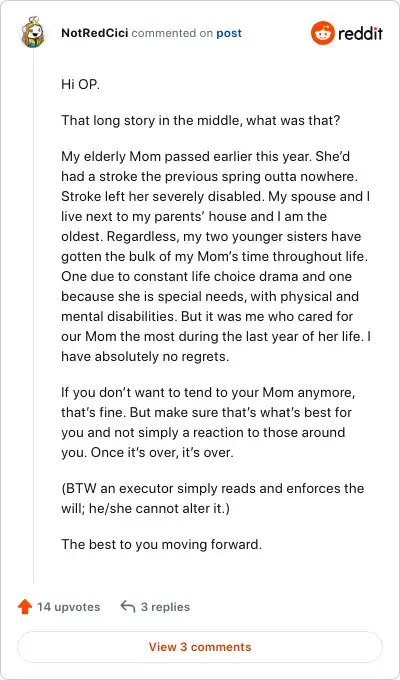This screenshot has width=400, height=680.
Task: Open NotRedCici's avatar image
Action: coord(33,33)
